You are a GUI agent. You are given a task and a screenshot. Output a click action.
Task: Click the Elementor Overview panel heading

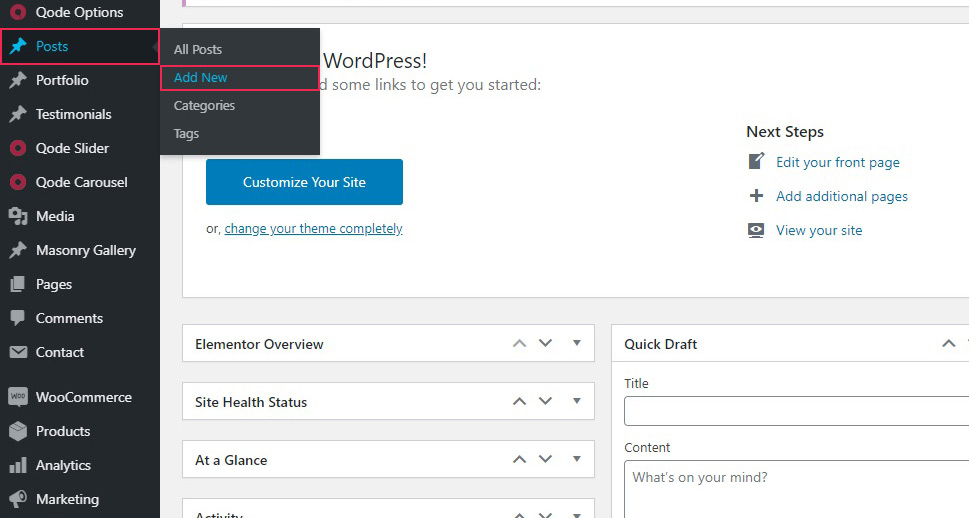pos(259,344)
